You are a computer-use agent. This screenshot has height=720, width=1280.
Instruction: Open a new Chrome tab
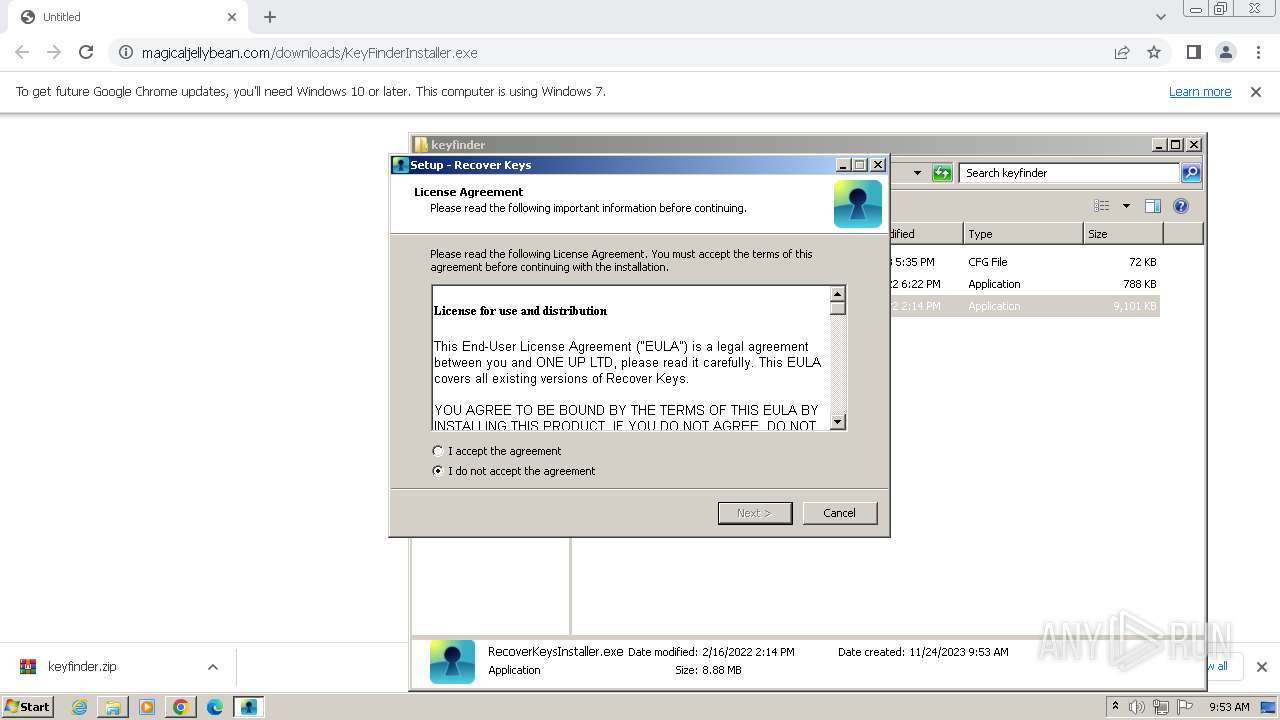pos(270,17)
